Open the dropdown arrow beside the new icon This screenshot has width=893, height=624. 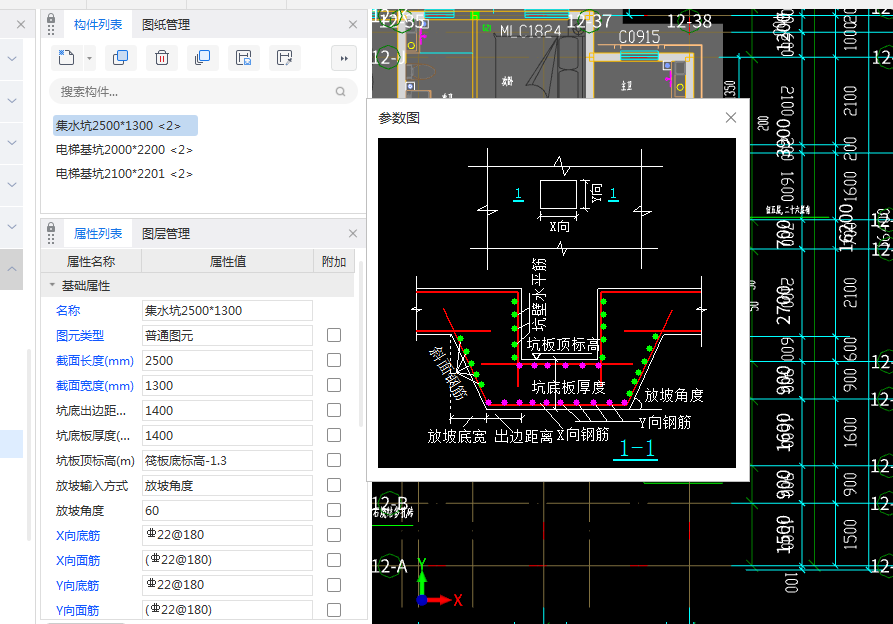click(88, 58)
